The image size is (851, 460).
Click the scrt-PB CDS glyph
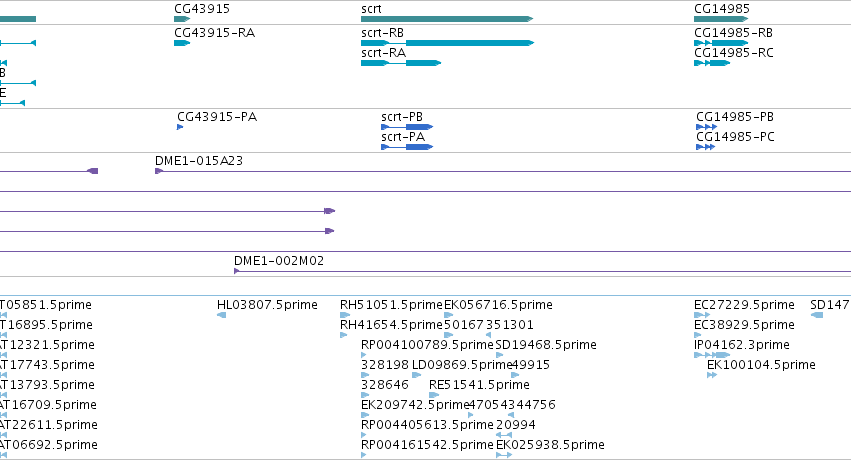pyautogui.click(x=407, y=127)
